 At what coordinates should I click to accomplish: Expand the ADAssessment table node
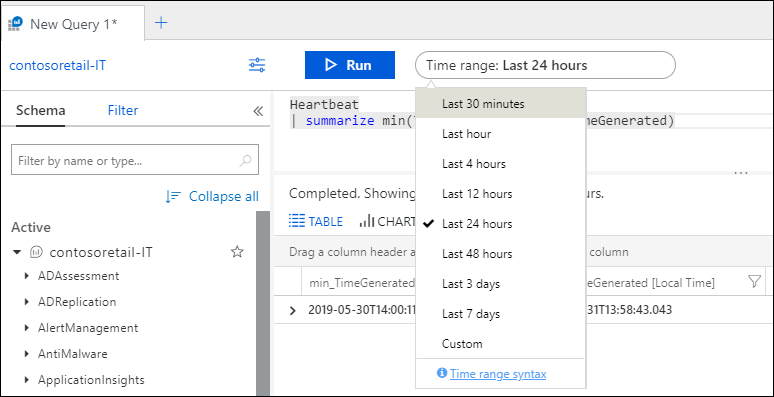tap(27, 276)
